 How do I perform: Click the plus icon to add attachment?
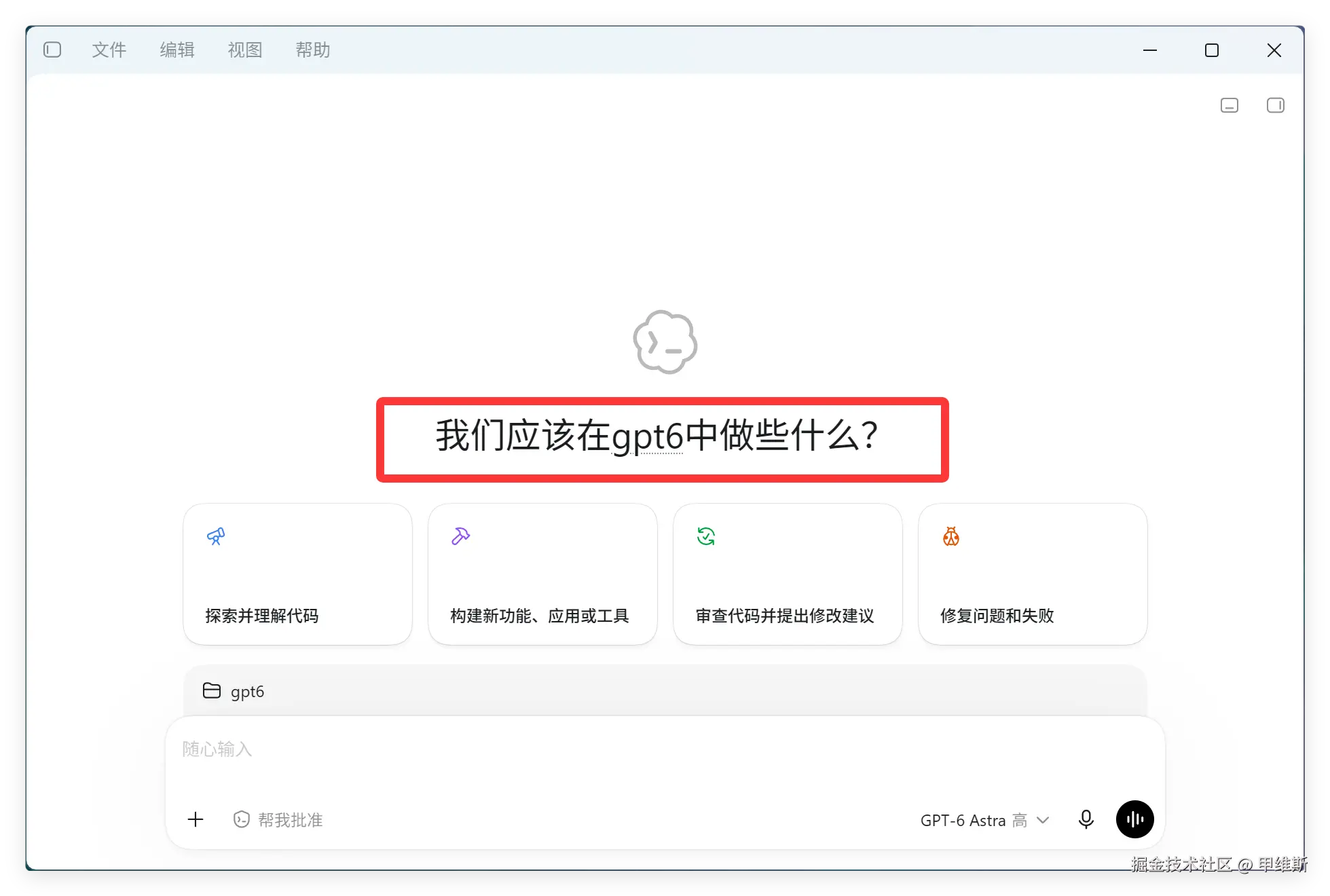point(196,819)
